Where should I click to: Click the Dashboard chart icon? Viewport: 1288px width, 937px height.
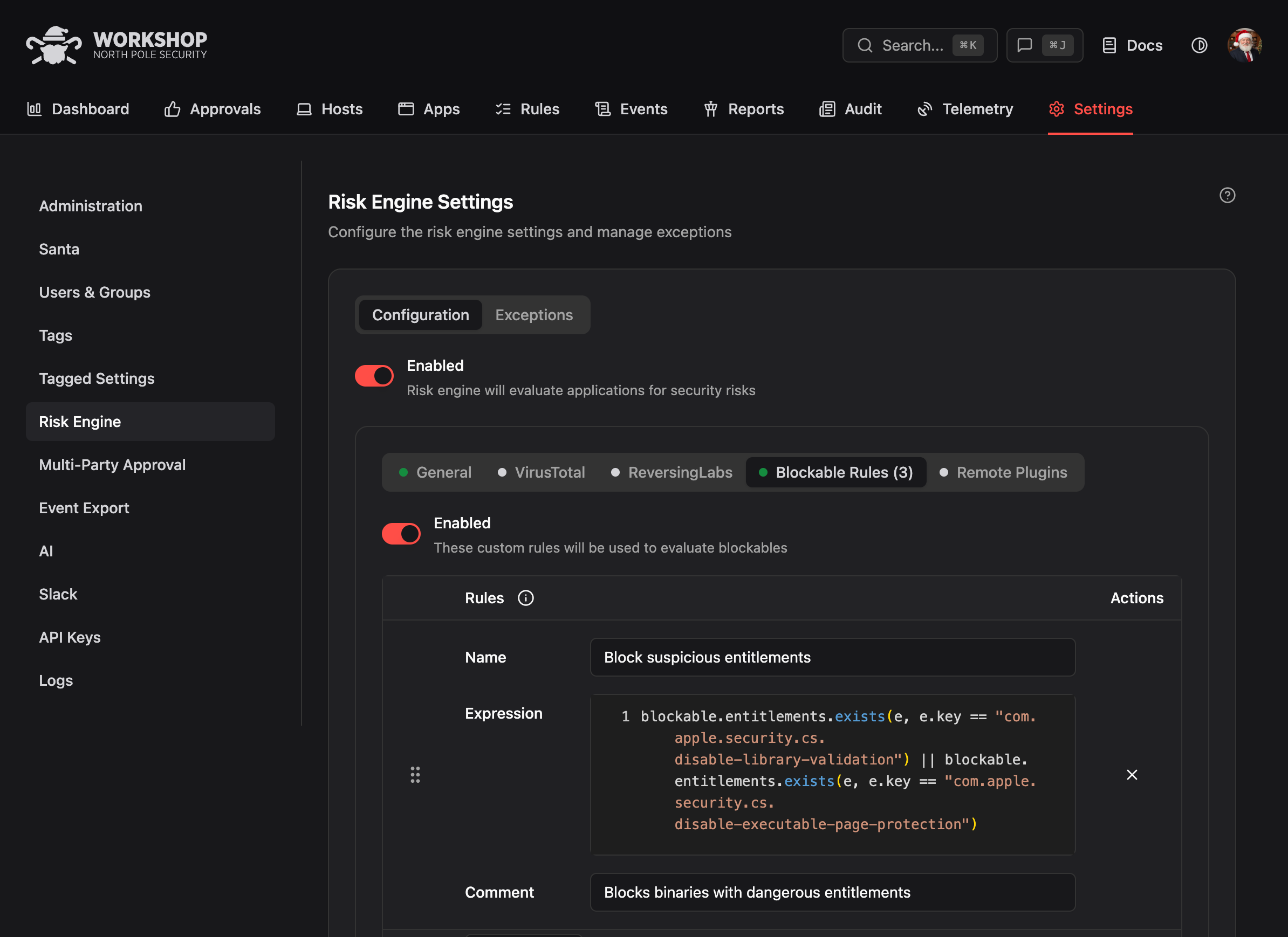click(x=34, y=109)
